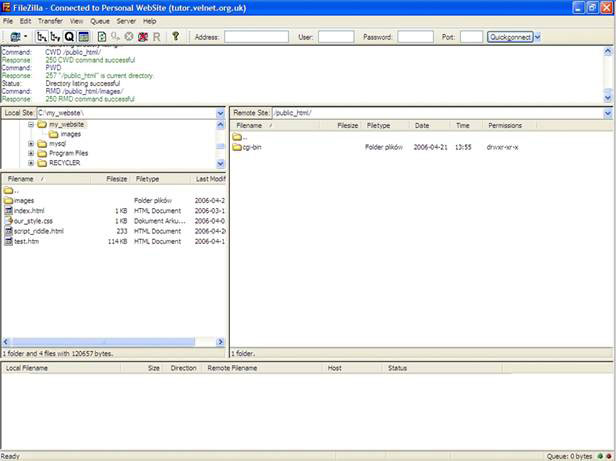Image resolution: width=616 pixels, height=461 pixels.
Task: Select mysql folder in local tree
Action: tap(57, 144)
